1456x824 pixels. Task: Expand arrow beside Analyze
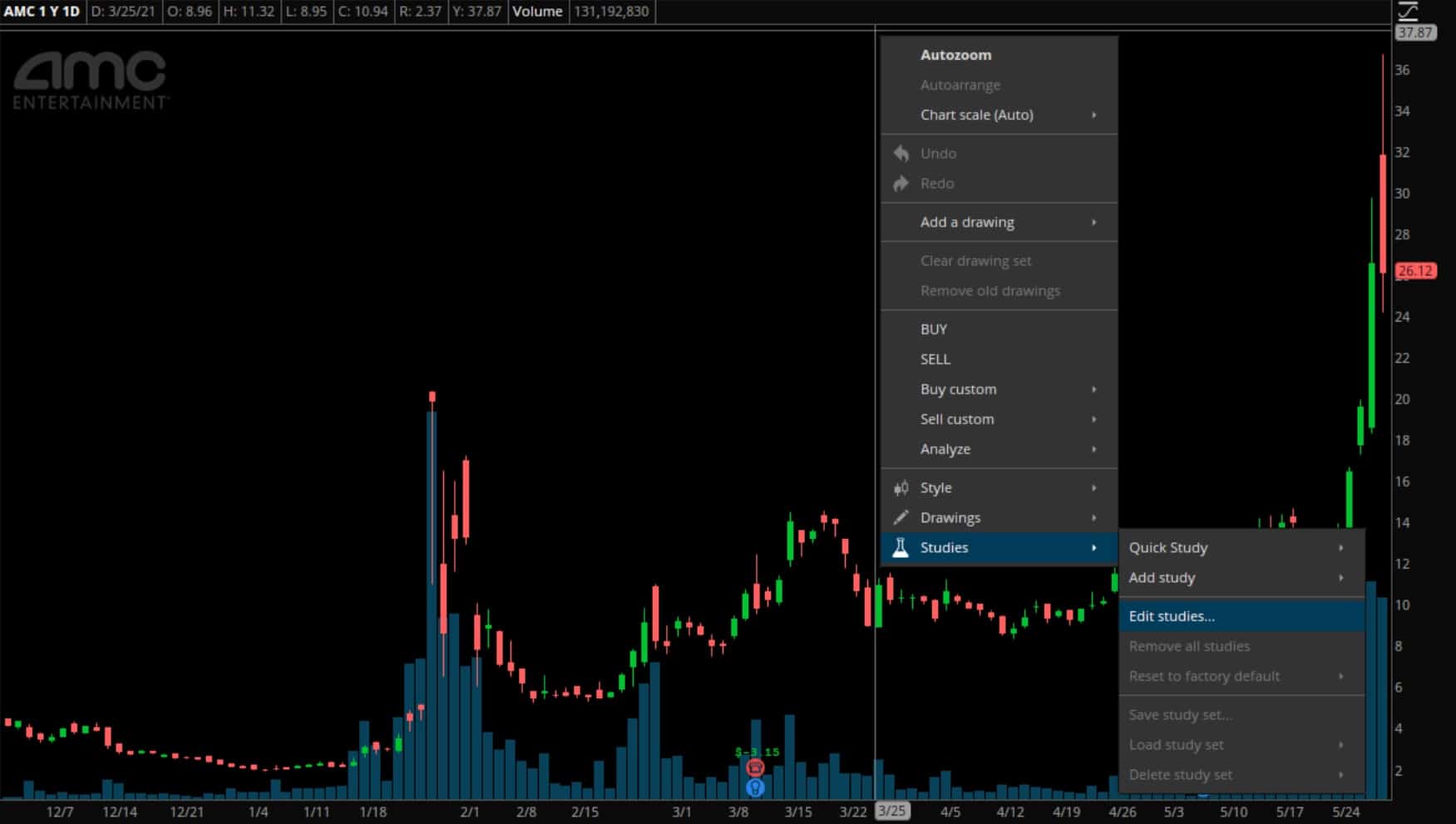pos(1094,449)
